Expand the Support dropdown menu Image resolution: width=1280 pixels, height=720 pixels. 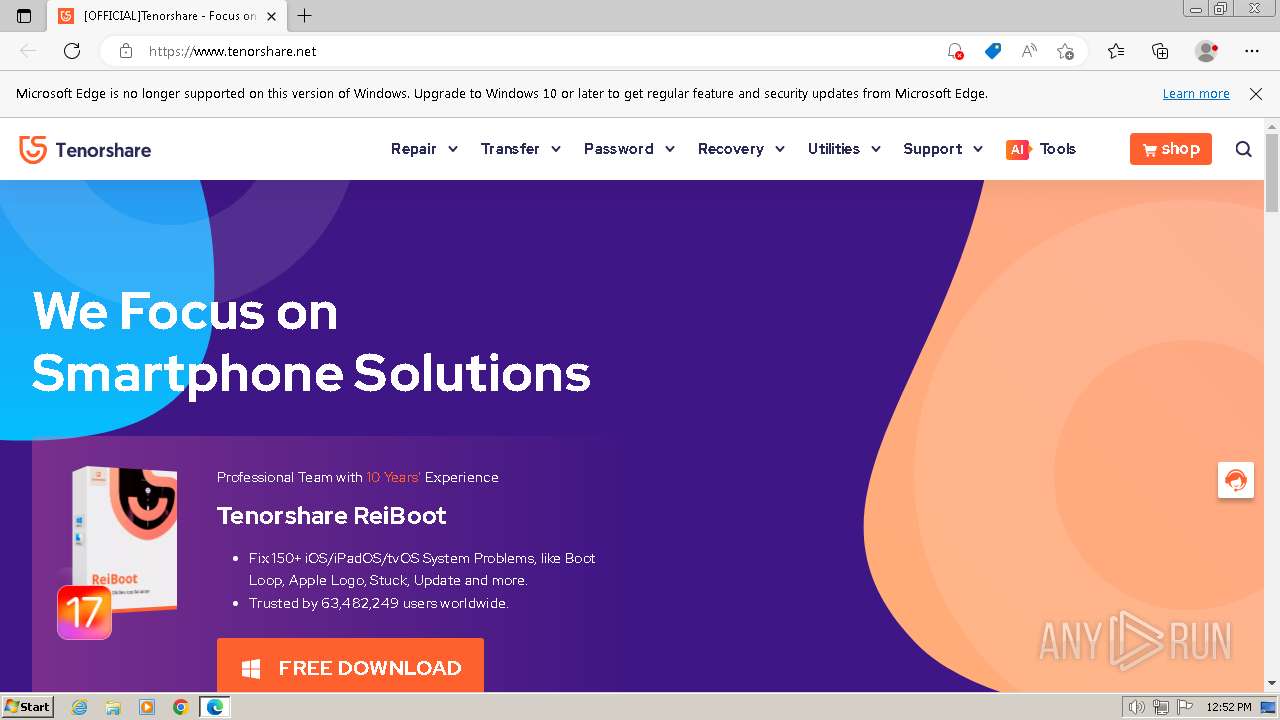coord(943,149)
